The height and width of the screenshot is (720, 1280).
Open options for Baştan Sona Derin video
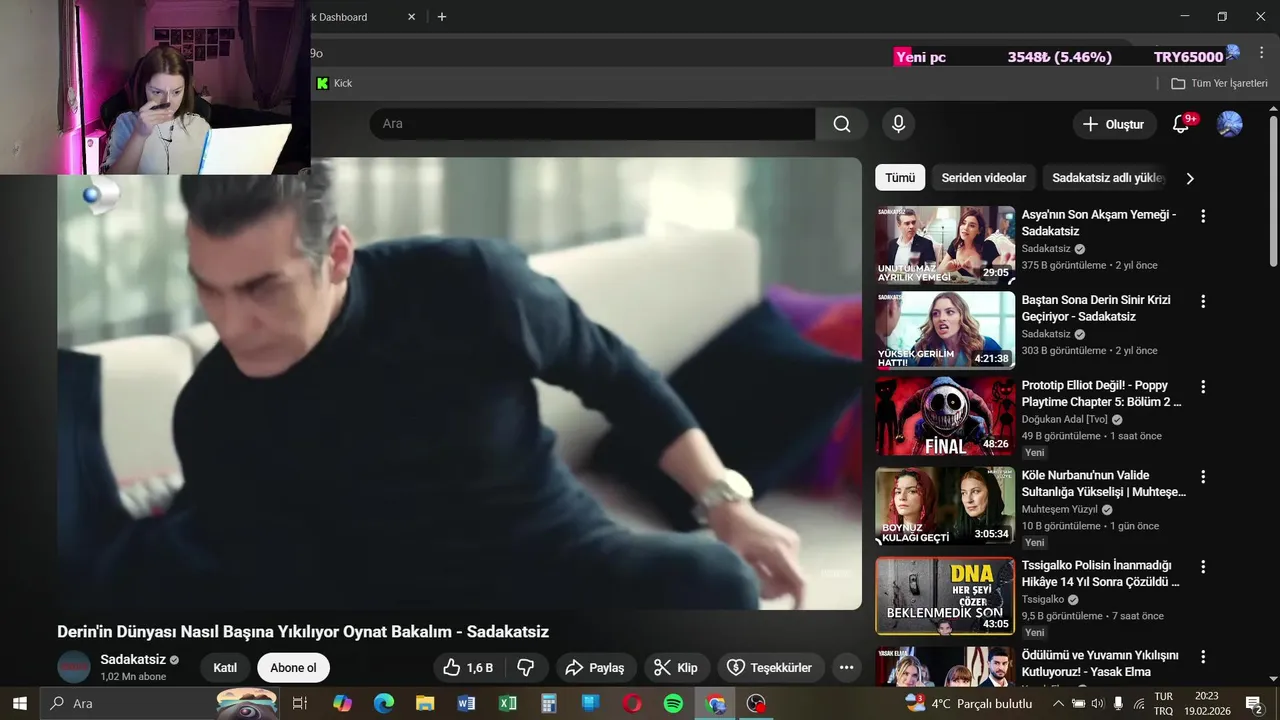(1203, 301)
